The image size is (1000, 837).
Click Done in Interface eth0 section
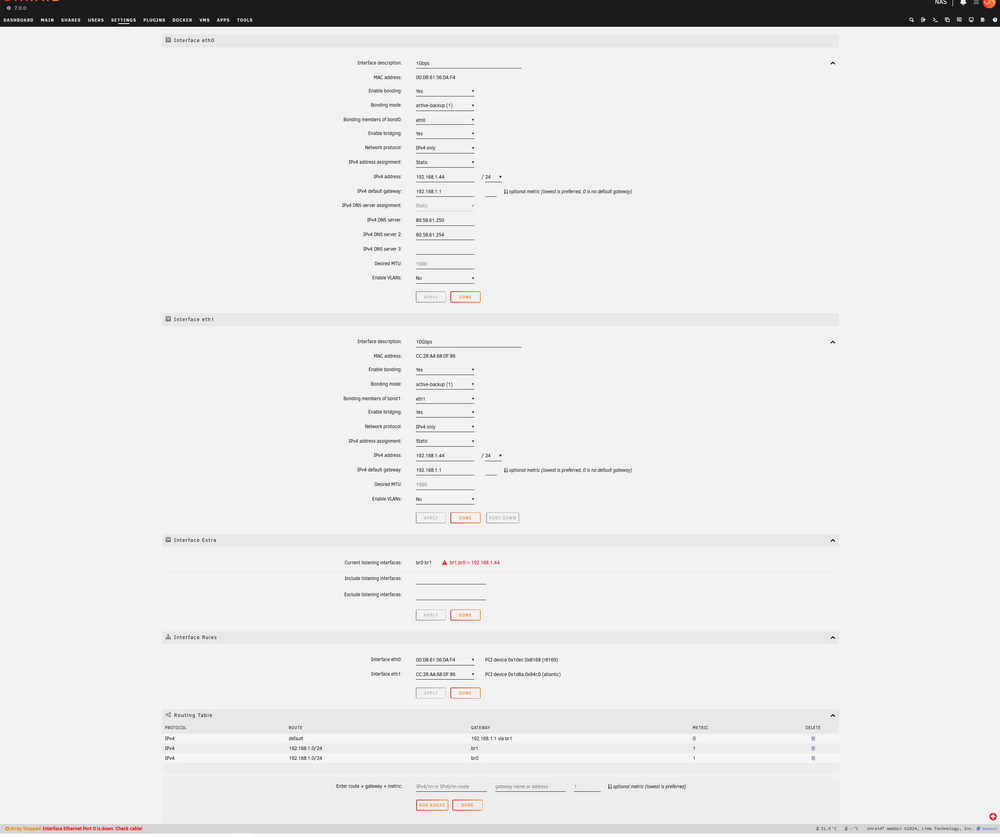pos(465,297)
